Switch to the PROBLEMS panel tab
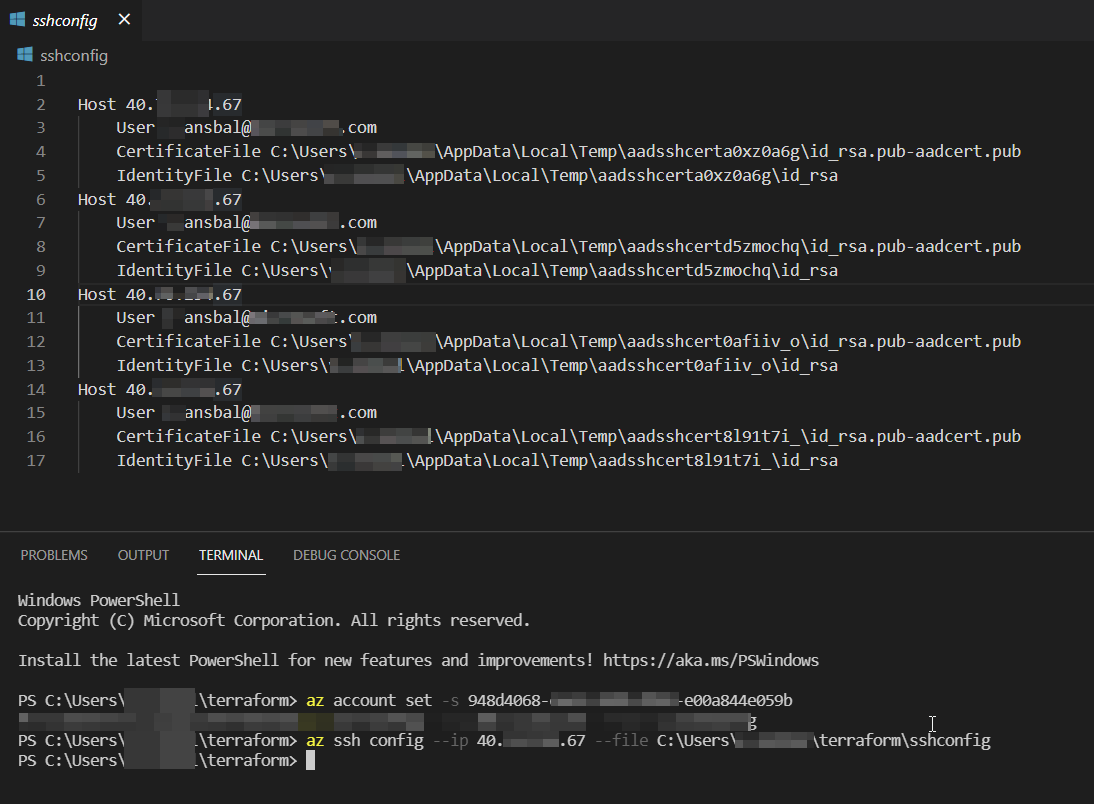1094x804 pixels. pos(54,555)
